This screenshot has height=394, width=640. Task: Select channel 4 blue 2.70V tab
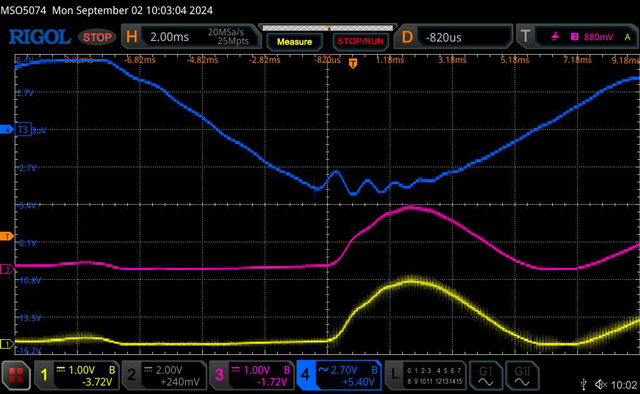click(x=339, y=375)
